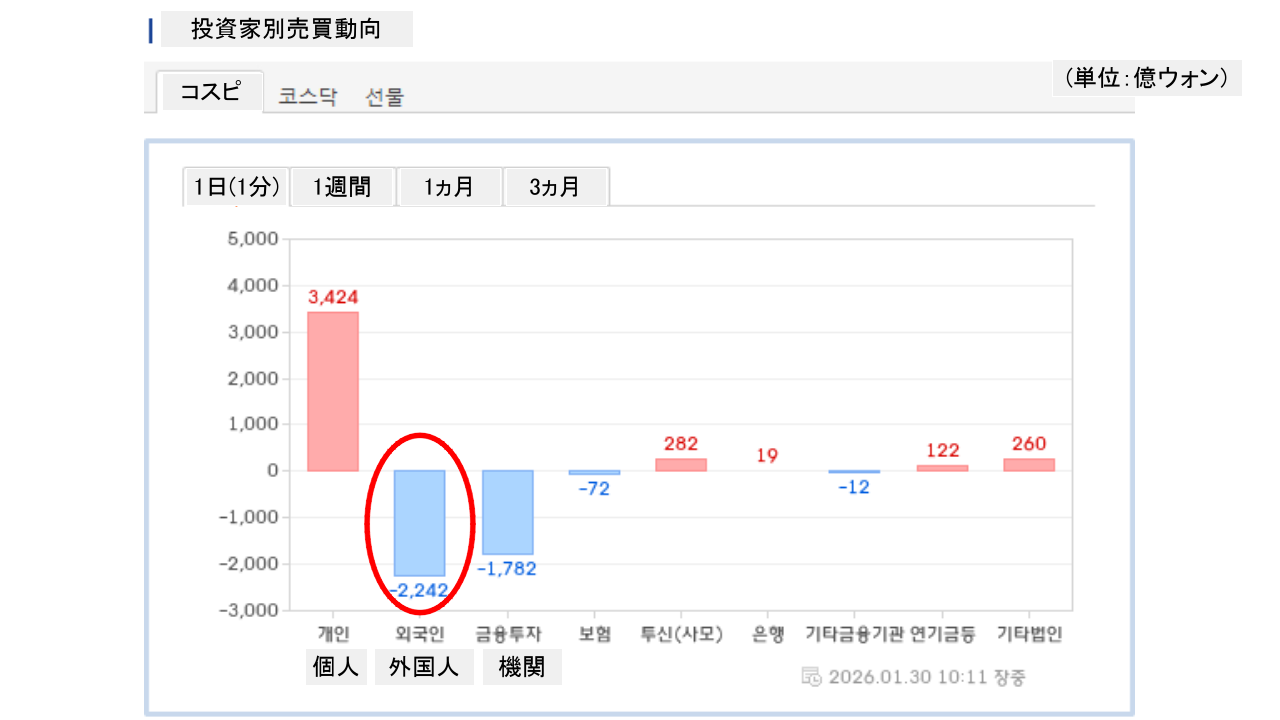Select the コスピ market tab
The height and width of the screenshot is (720, 1280).
pos(210,92)
